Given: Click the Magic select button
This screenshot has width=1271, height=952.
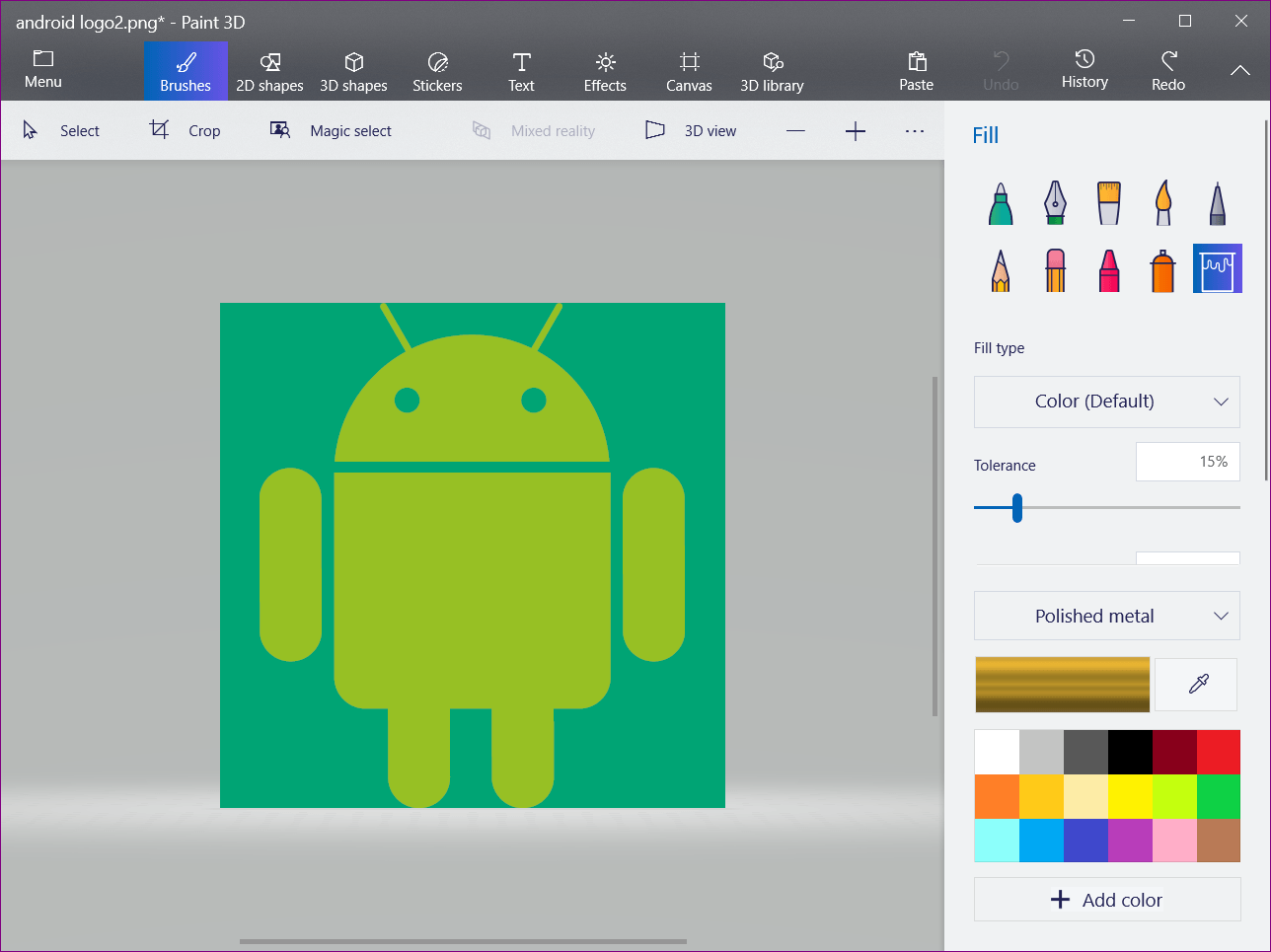Looking at the screenshot, I should 332,131.
